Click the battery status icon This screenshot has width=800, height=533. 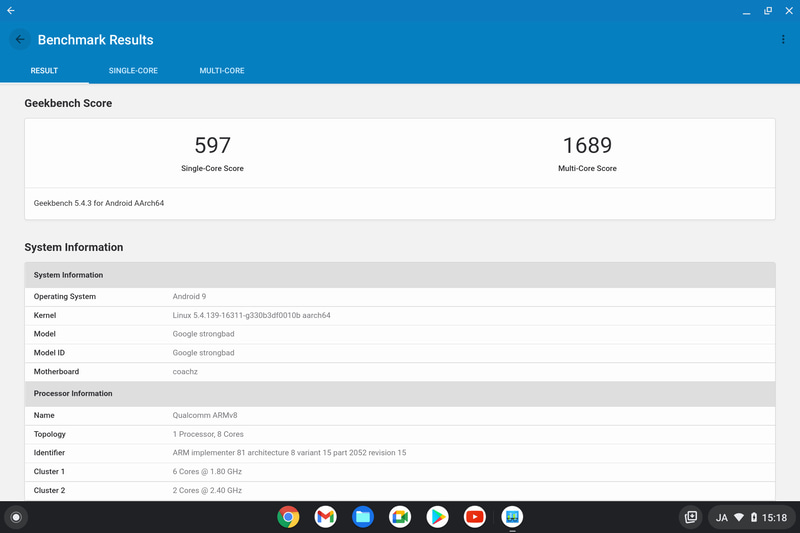(x=754, y=518)
